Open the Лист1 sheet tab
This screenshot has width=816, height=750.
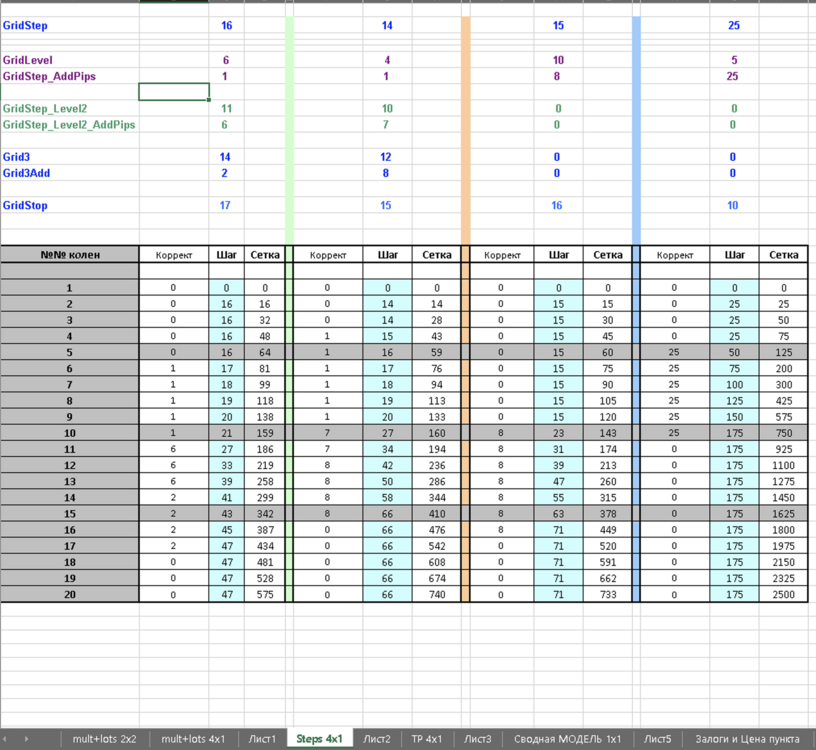click(x=262, y=739)
